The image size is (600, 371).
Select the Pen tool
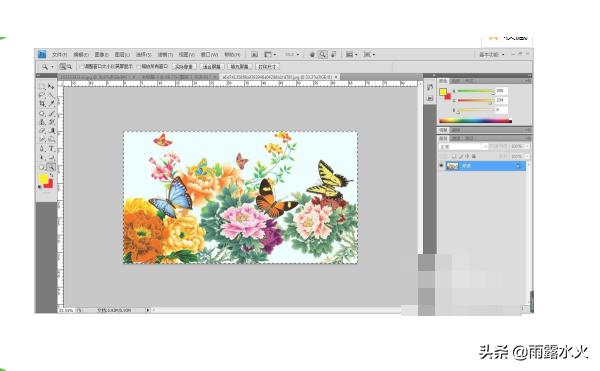41,148
